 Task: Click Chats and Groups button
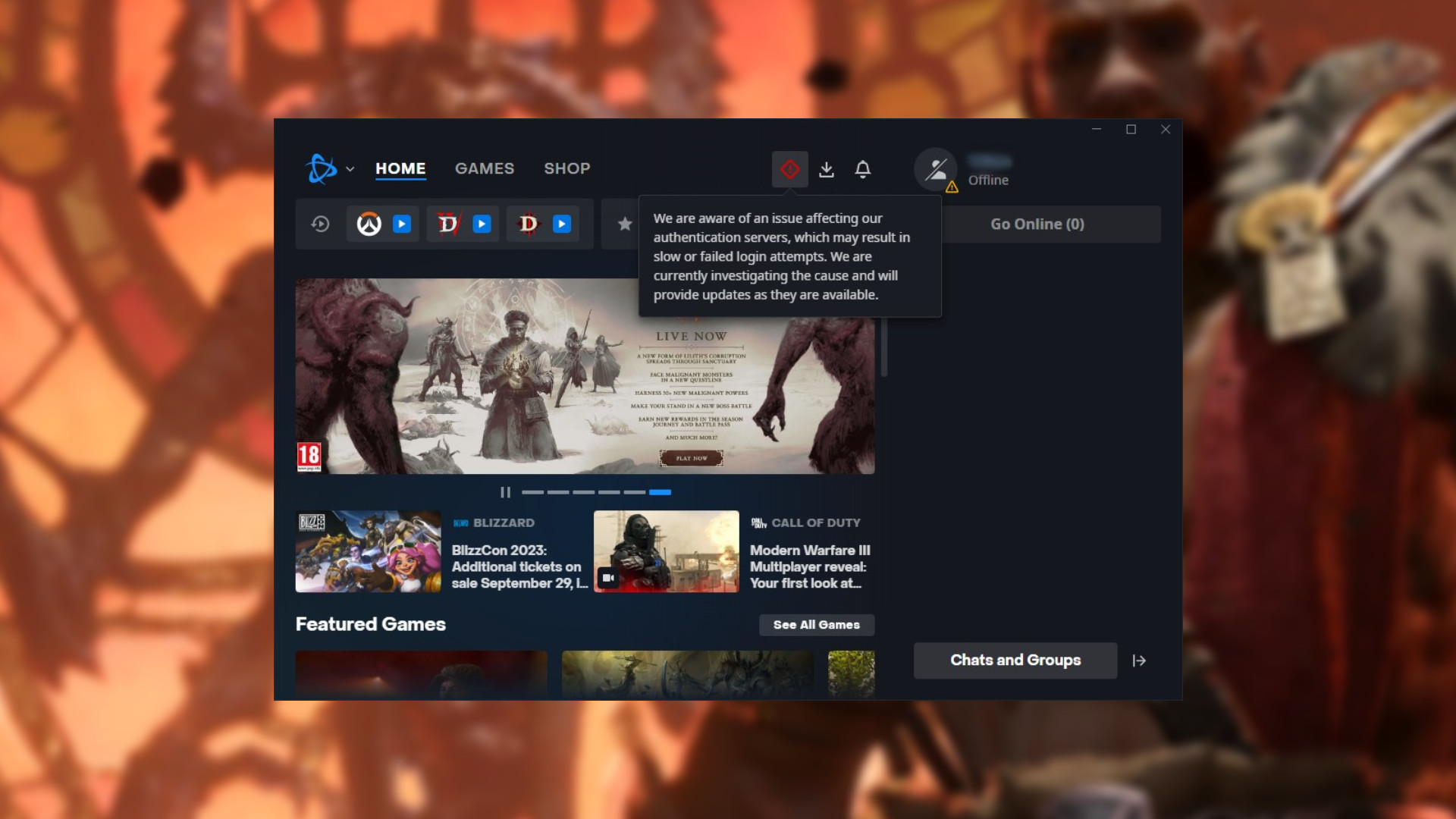click(x=1015, y=660)
